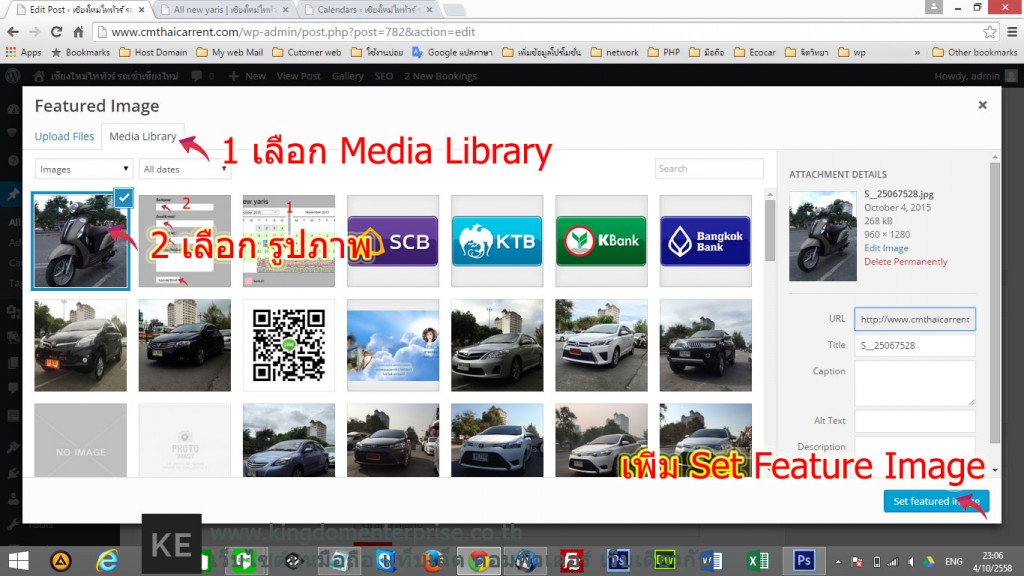Open the 'Images' media type dropdown
The height and width of the screenshot is (576, 1024).
tap(83, 168)
